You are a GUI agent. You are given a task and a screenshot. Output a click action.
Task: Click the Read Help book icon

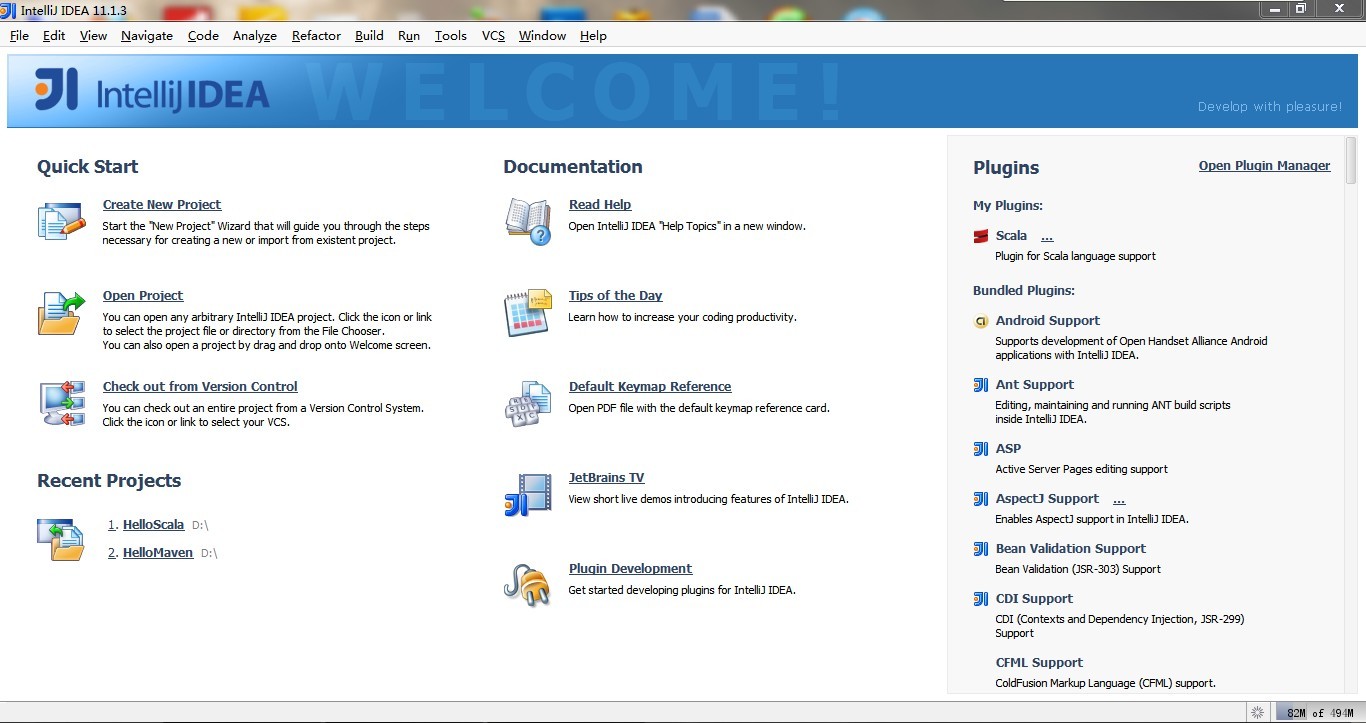point(528,221)
